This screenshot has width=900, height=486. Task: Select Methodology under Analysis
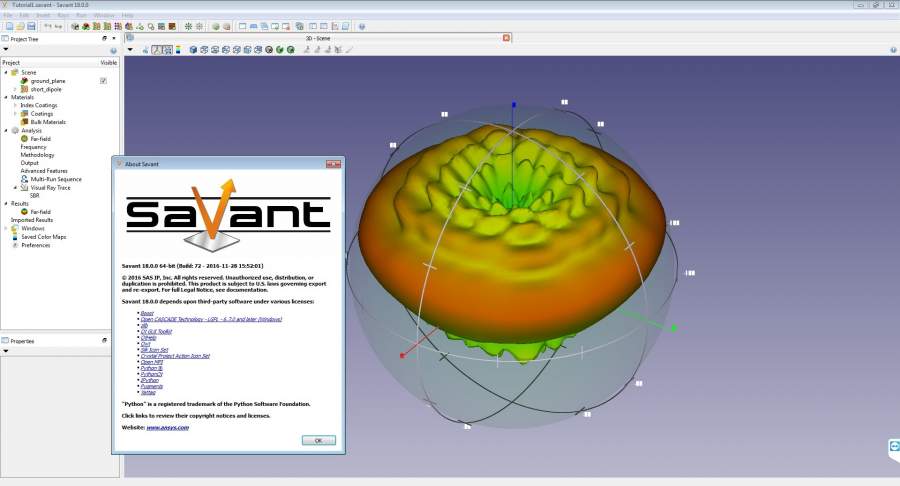coord(37,155)
